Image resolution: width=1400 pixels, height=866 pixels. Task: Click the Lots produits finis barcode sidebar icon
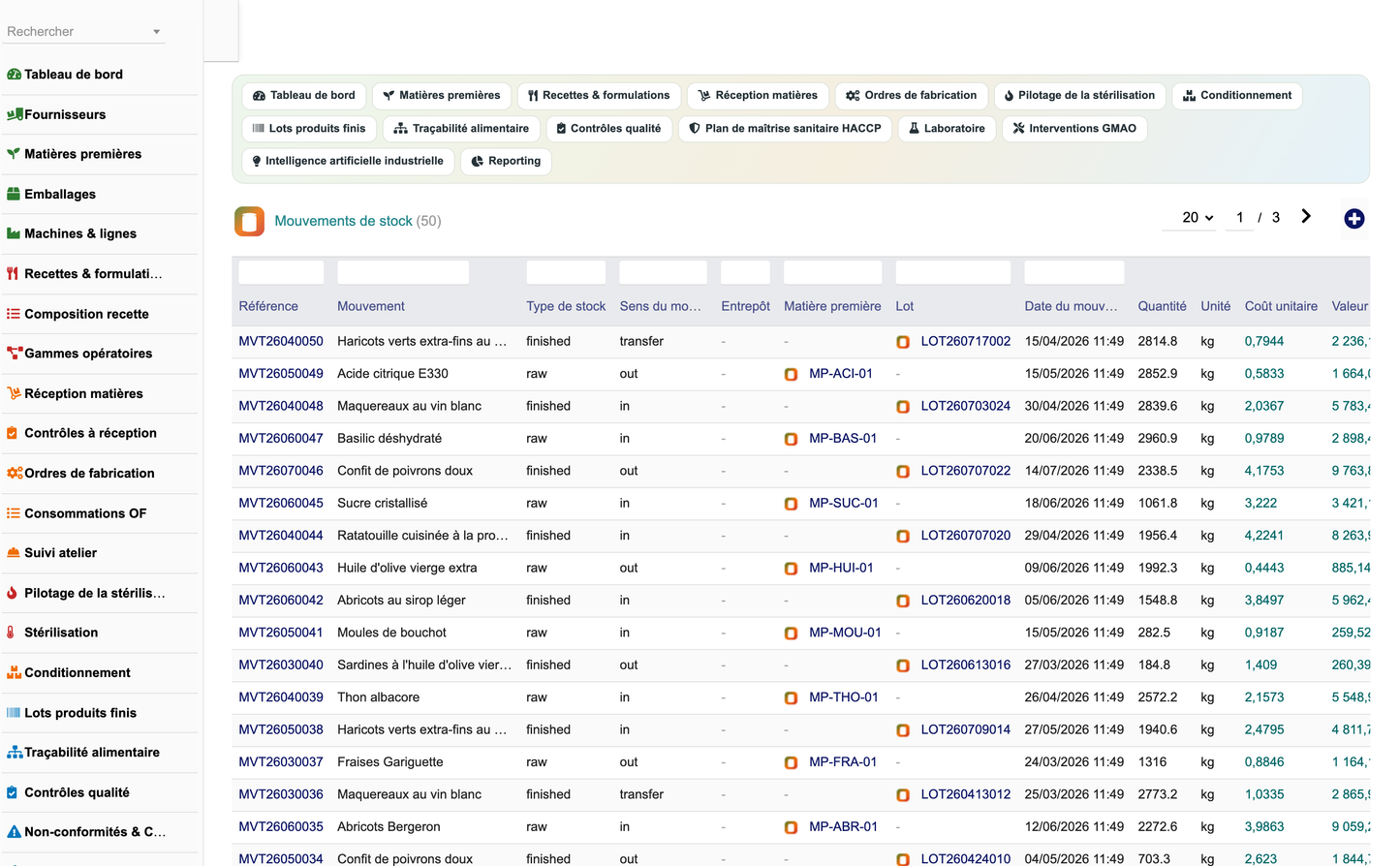[x=14, y=713]
